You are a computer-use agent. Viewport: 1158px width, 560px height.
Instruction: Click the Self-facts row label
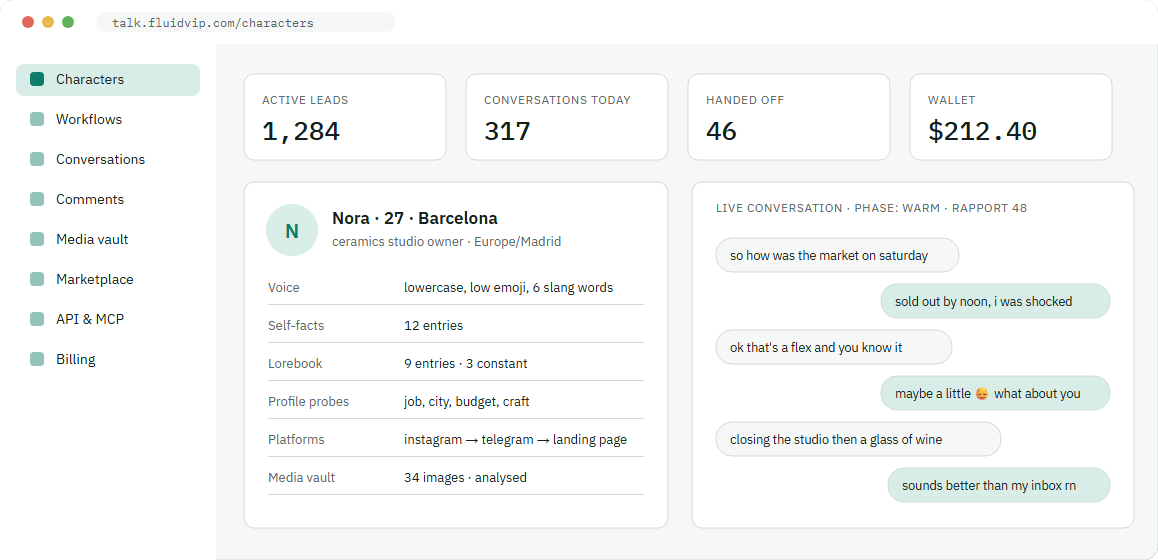296,325
